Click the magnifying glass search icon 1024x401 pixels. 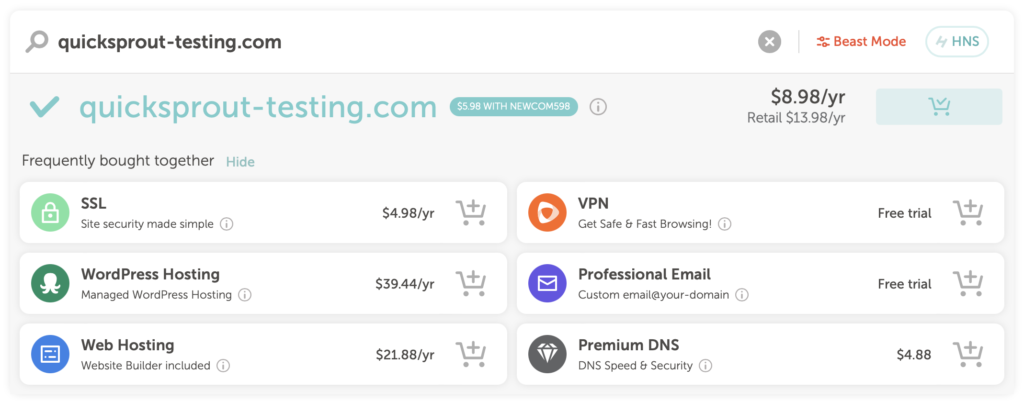point(37,42)
